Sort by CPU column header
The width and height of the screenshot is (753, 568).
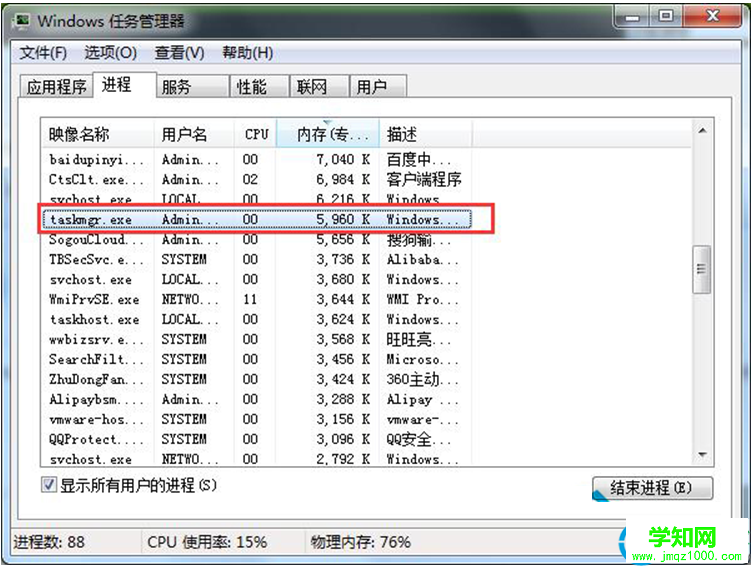tap(255, 134)
